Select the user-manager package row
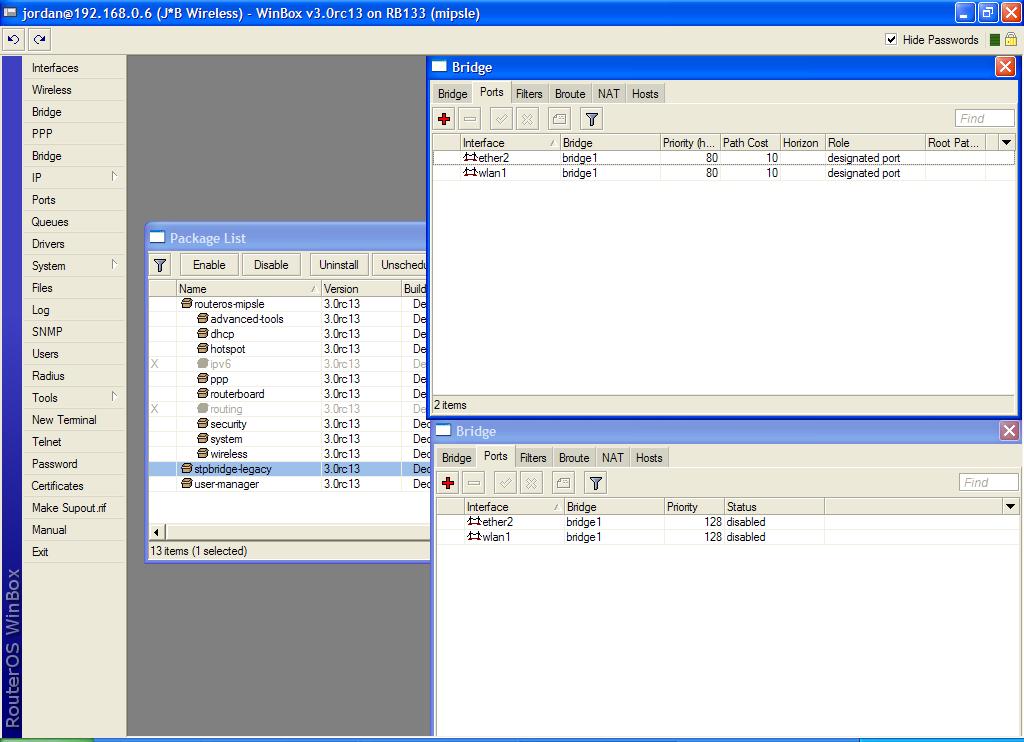1024x742 pixels. click(288, 484)
